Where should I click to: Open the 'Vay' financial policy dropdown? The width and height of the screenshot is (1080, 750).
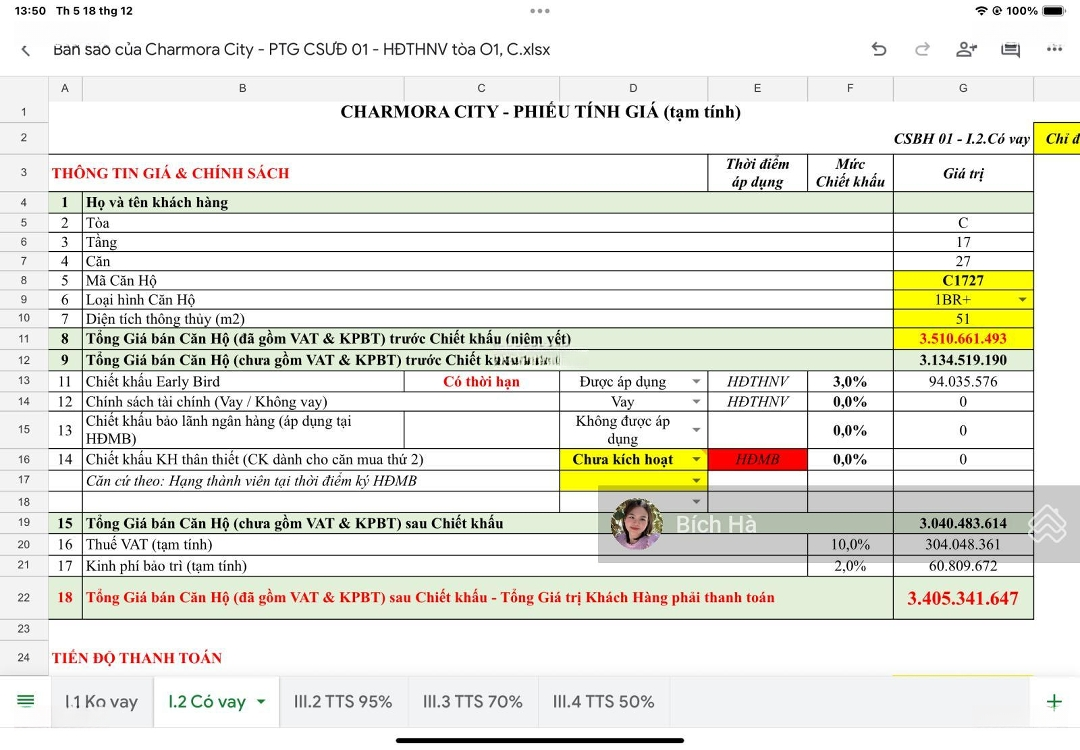696,402
